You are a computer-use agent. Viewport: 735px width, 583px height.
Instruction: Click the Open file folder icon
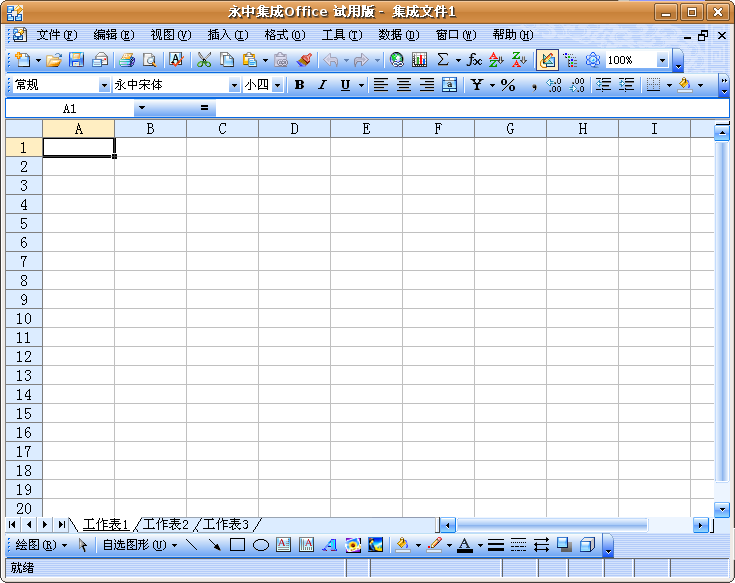coord(54,60)
